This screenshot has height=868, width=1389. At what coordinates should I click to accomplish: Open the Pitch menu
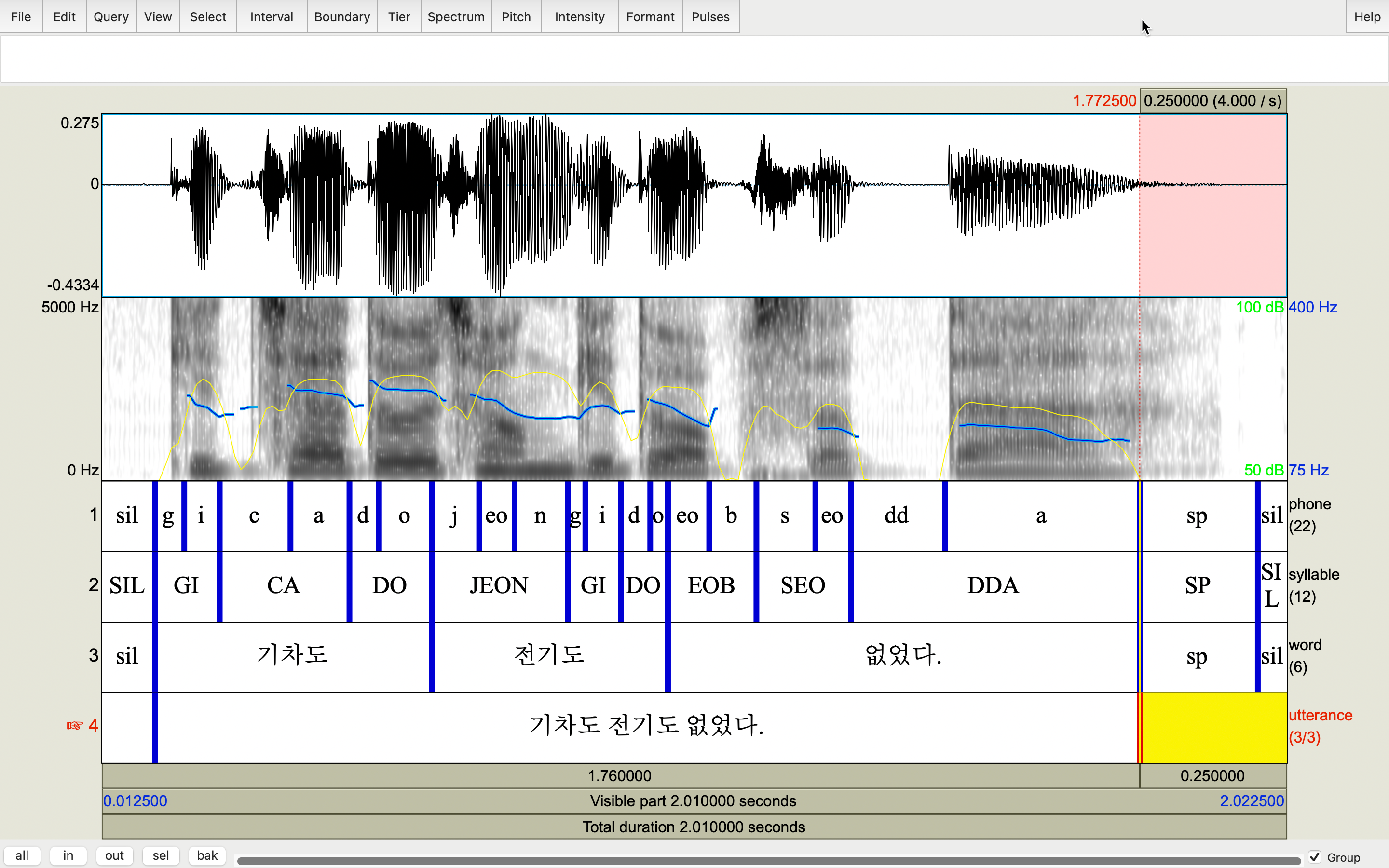click(x=516, y=17)
